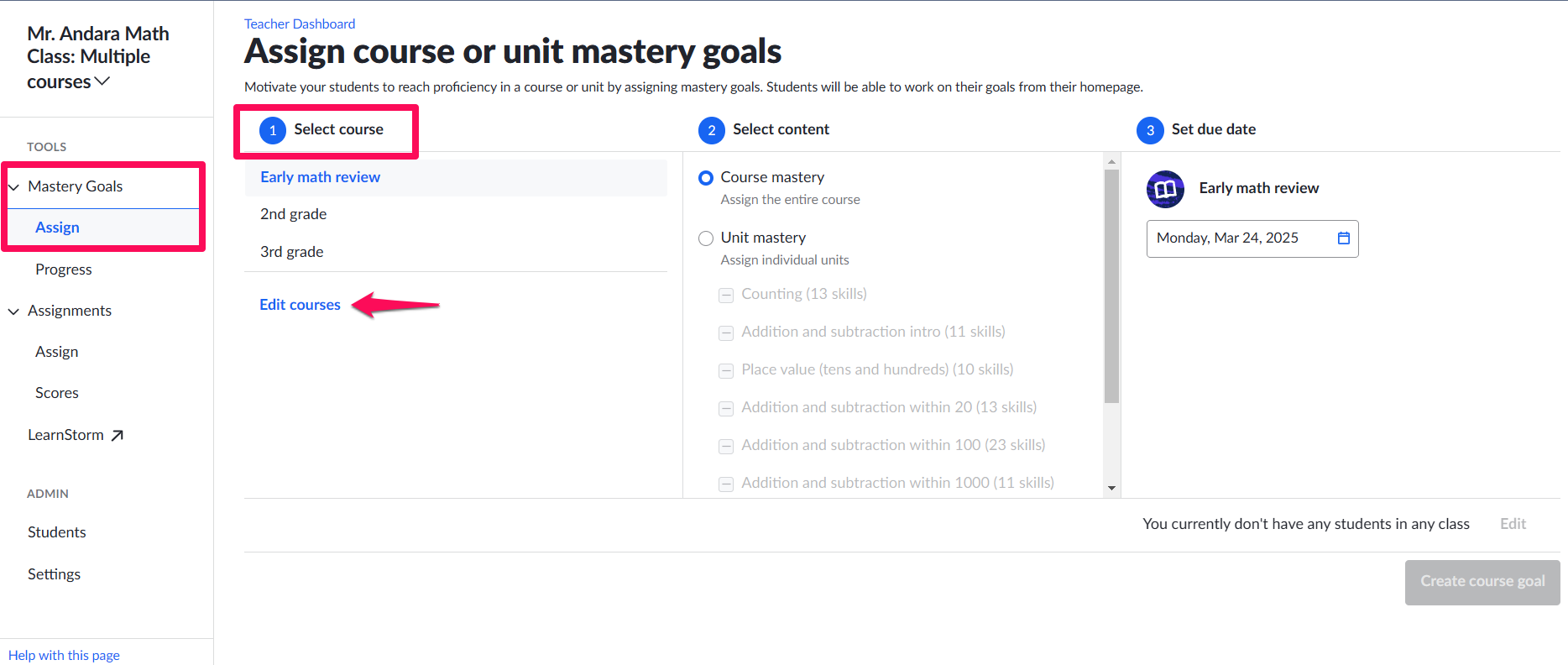Select the Unit mastery radio button
This screenshot has height=665, width=1568.
(706, 238)
